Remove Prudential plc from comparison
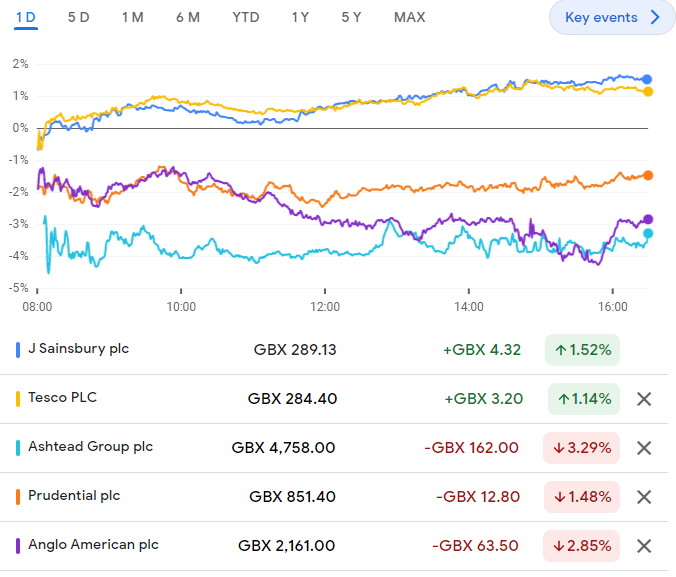This screenshot has width=676, height=577. tap(644, 498)
